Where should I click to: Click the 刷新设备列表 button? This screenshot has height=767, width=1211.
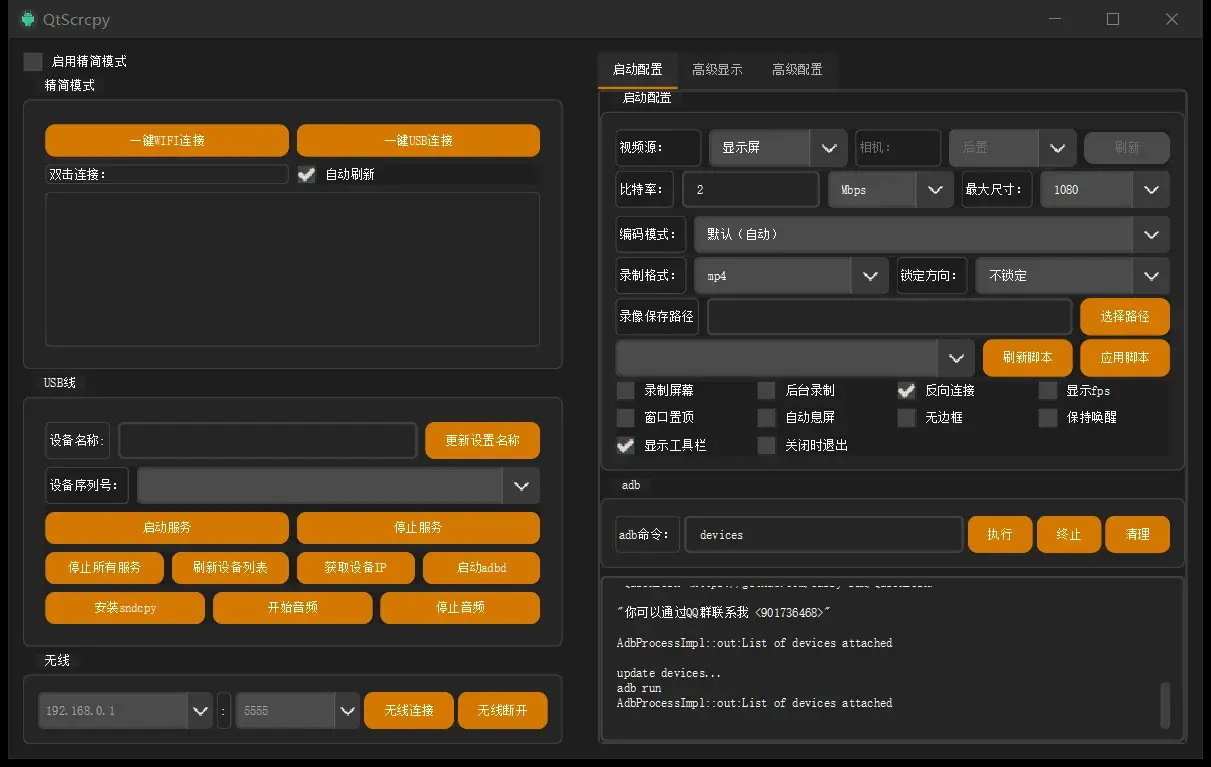(230, 567)
